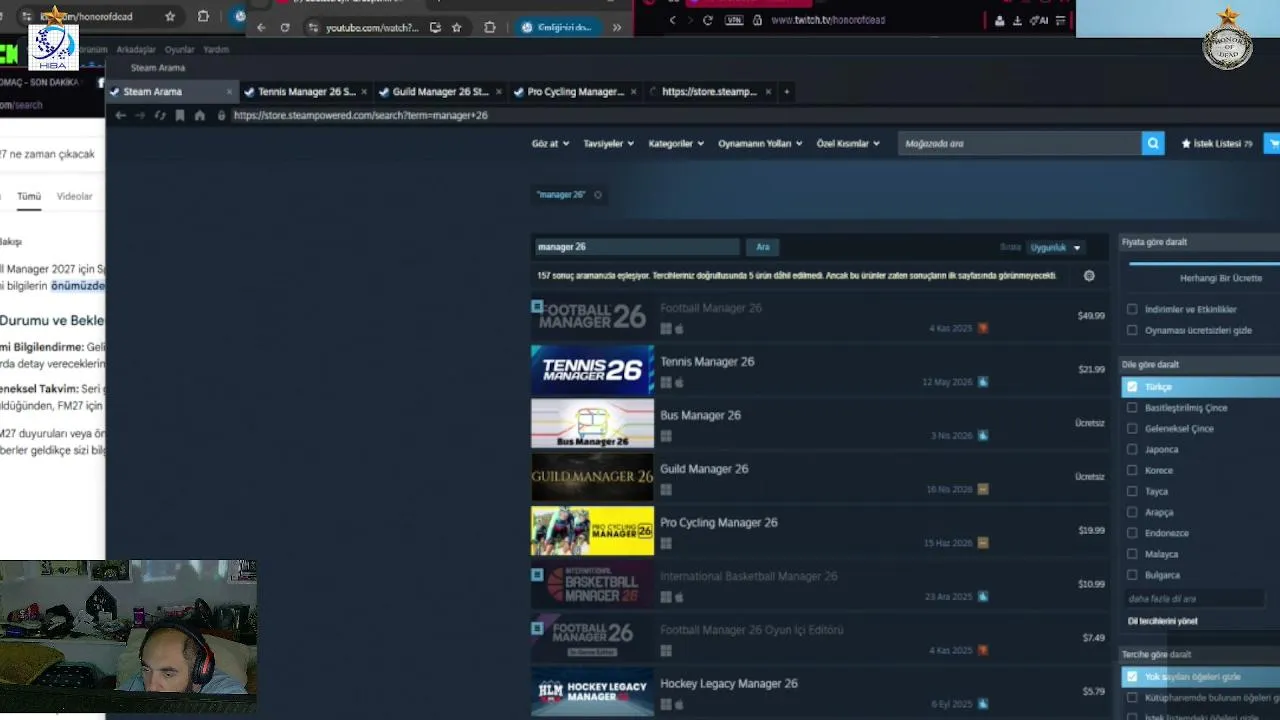Expand the Göz at dropdown
This screenshot has height=720, width=1280.
tap(550, 144)
